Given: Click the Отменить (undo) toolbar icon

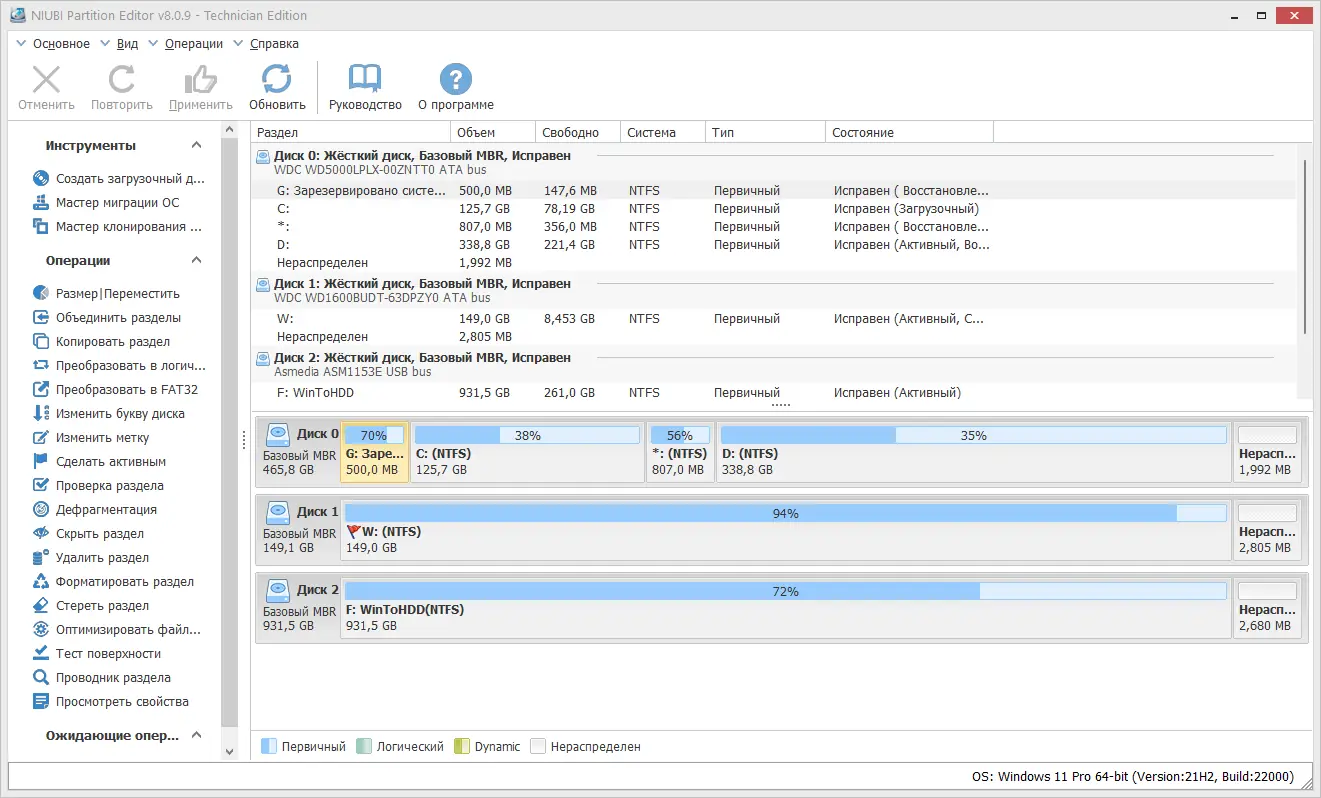Looking at the screenshot, I should (x=46, y=80).
